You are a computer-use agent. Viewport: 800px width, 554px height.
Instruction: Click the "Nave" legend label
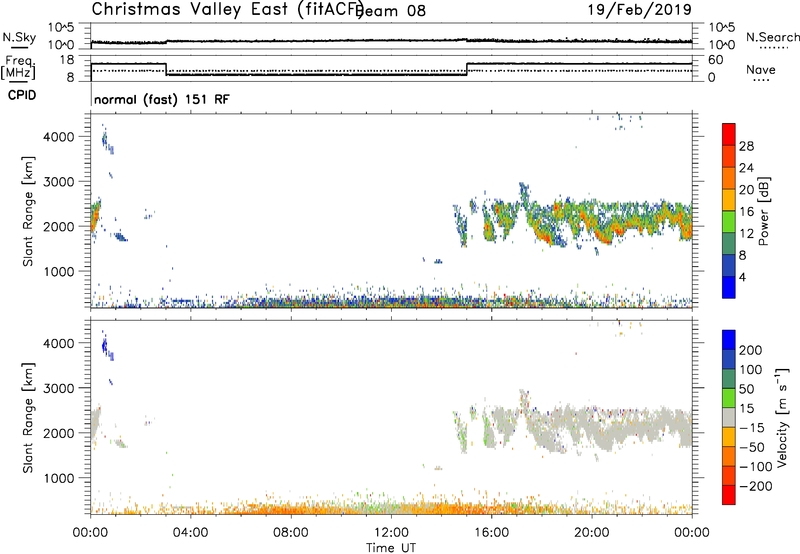click(760, 70)
